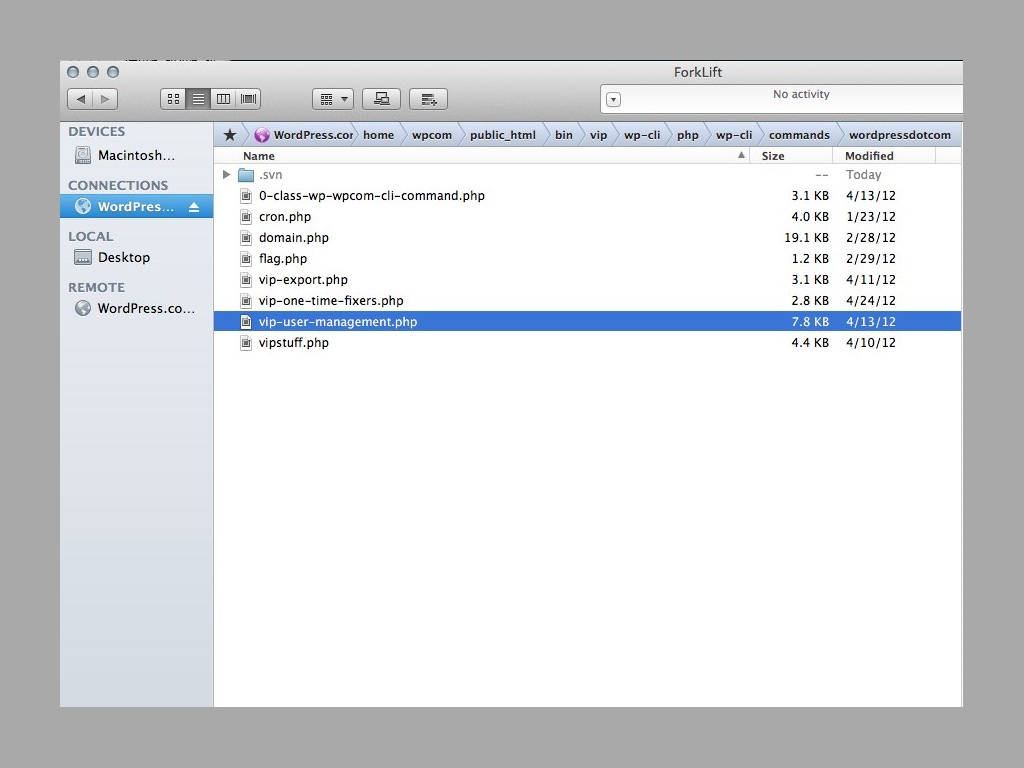Click the 7.8 KB size cell
This screenshot has width=1024, height=768.
tap(810, 321)
